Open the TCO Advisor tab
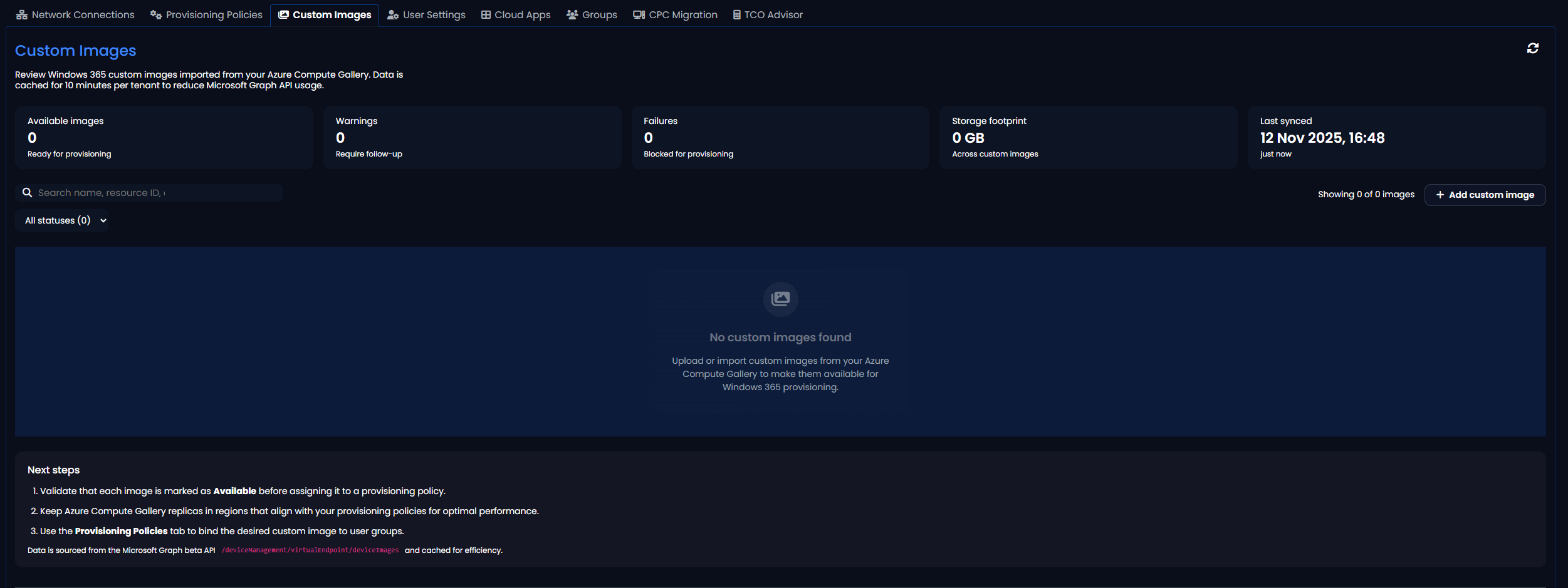Viewport: 1568px width, 588px height. (768, 14)
